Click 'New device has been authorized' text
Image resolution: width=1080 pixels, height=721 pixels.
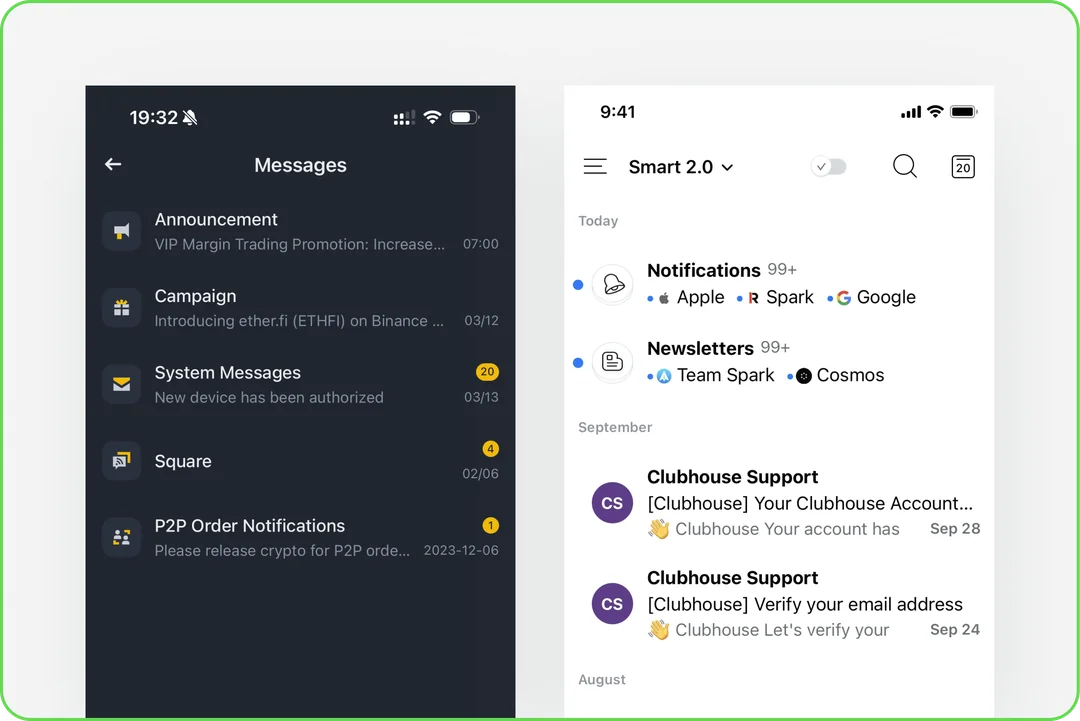(269, 397)
